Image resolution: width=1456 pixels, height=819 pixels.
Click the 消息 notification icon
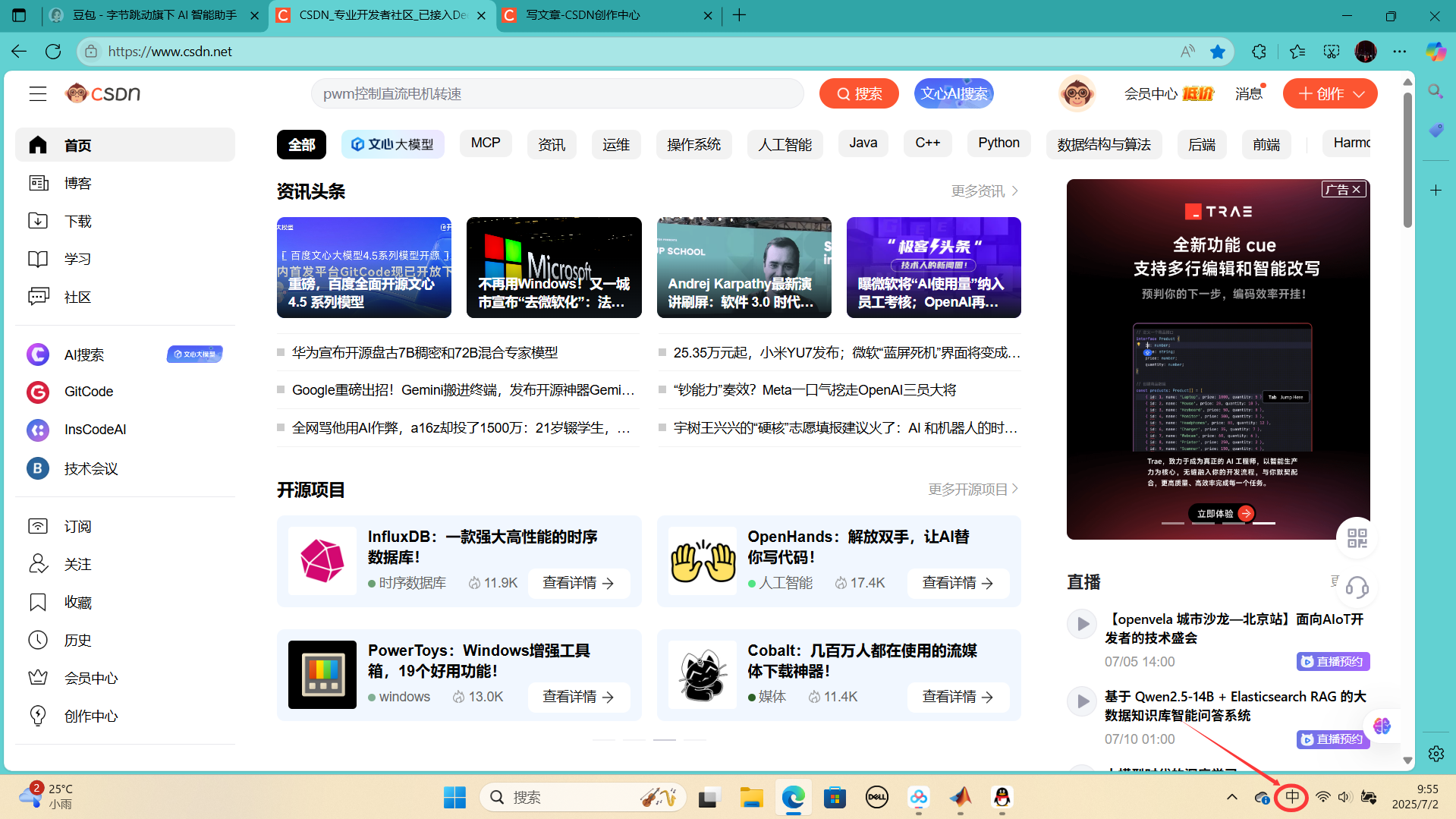pos(1248,93)
